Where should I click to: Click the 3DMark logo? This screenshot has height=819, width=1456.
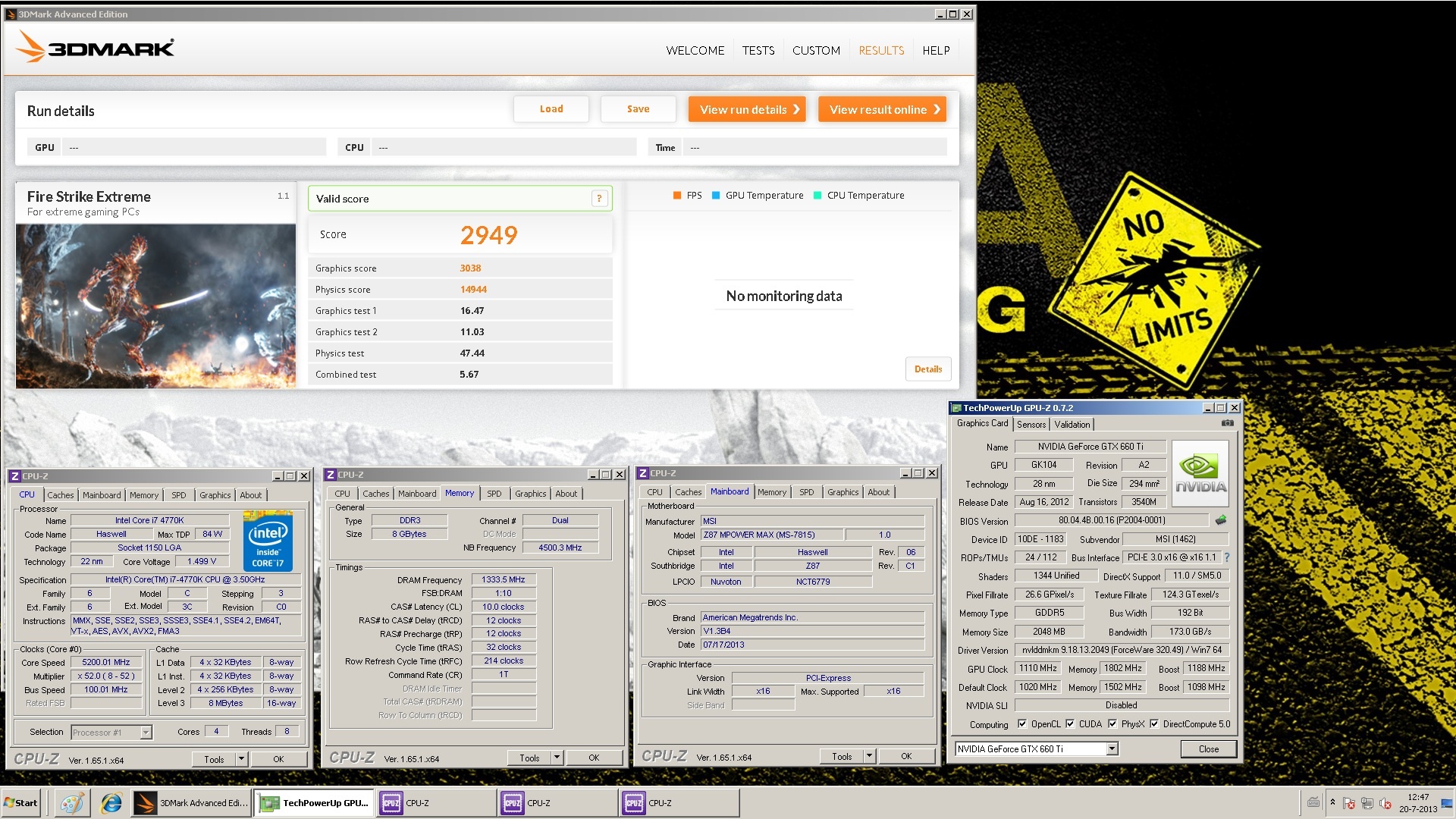96,48
